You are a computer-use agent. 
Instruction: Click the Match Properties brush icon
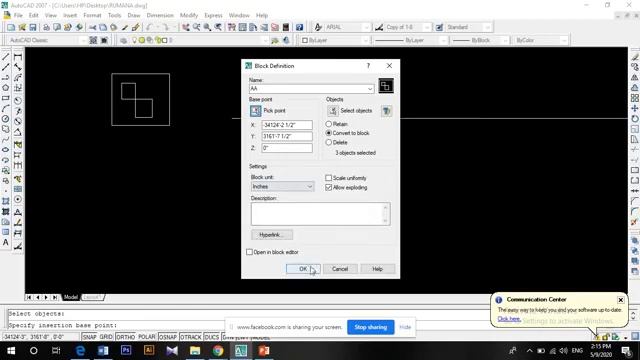point(135,27)
